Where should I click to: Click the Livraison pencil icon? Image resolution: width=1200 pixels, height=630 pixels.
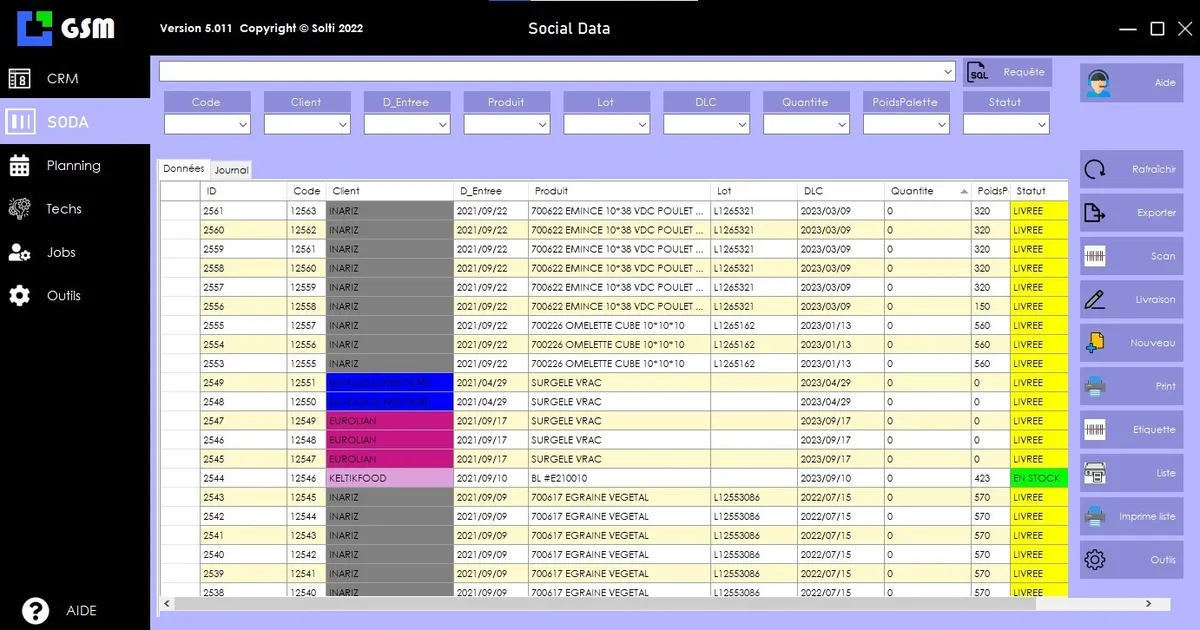coord(1095,300)
